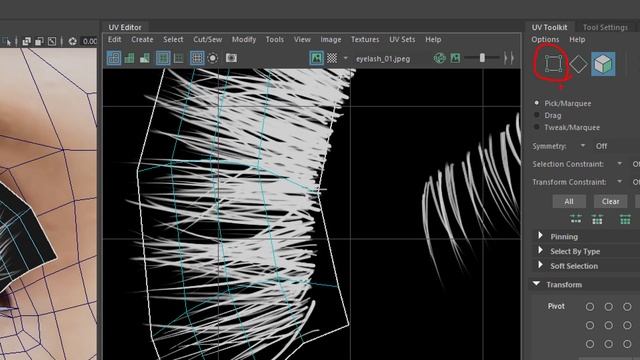Click the green and white stepped blocks icon
The image size is (640, 360).
point(145,58)
